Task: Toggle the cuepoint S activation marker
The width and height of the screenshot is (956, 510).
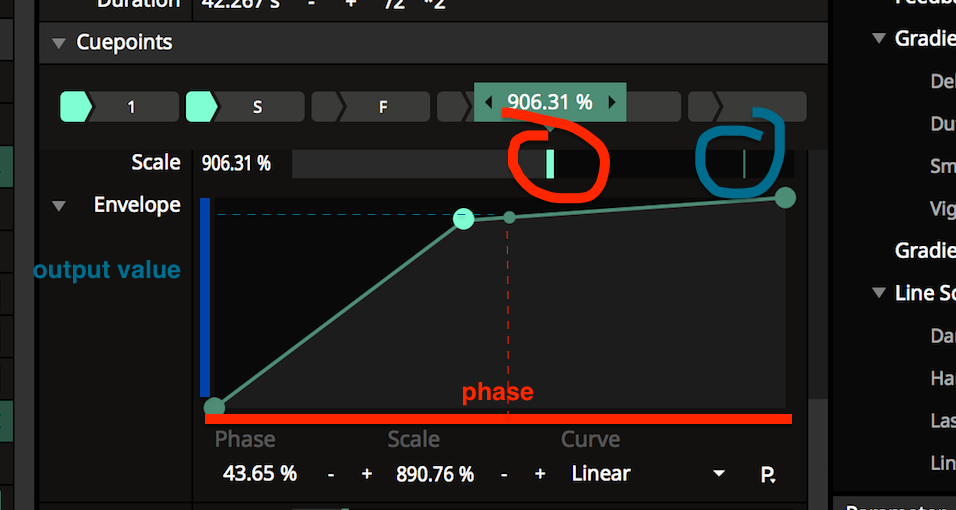Action: (201, 106)
